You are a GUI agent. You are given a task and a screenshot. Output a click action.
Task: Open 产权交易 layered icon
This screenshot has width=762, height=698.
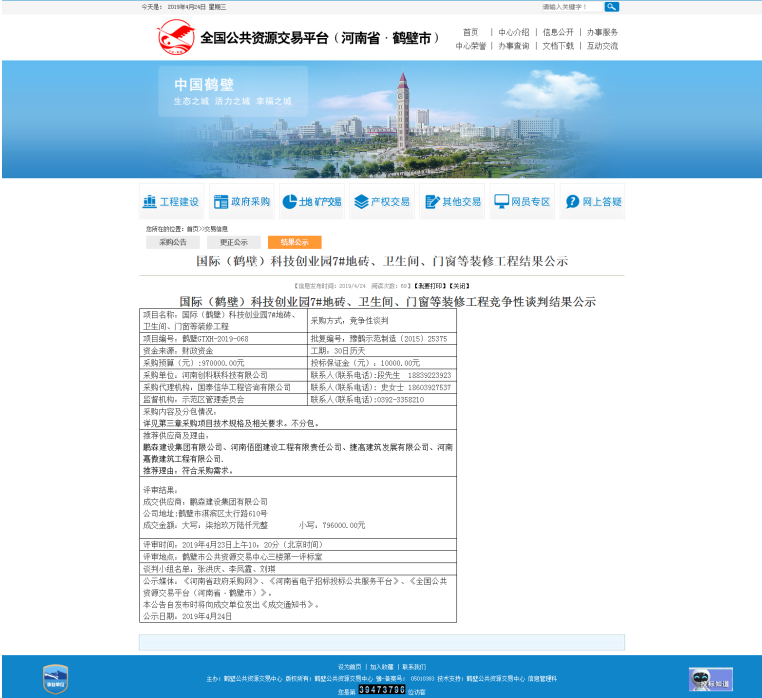click(361, 201)
